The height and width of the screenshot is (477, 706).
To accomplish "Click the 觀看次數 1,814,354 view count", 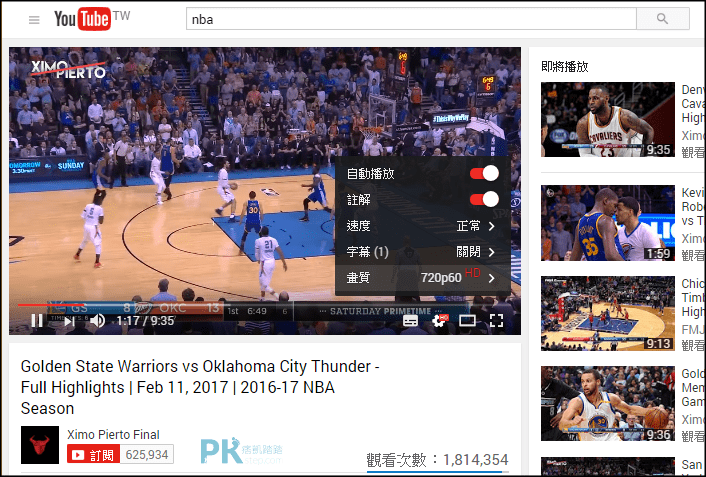I will 437,460.
